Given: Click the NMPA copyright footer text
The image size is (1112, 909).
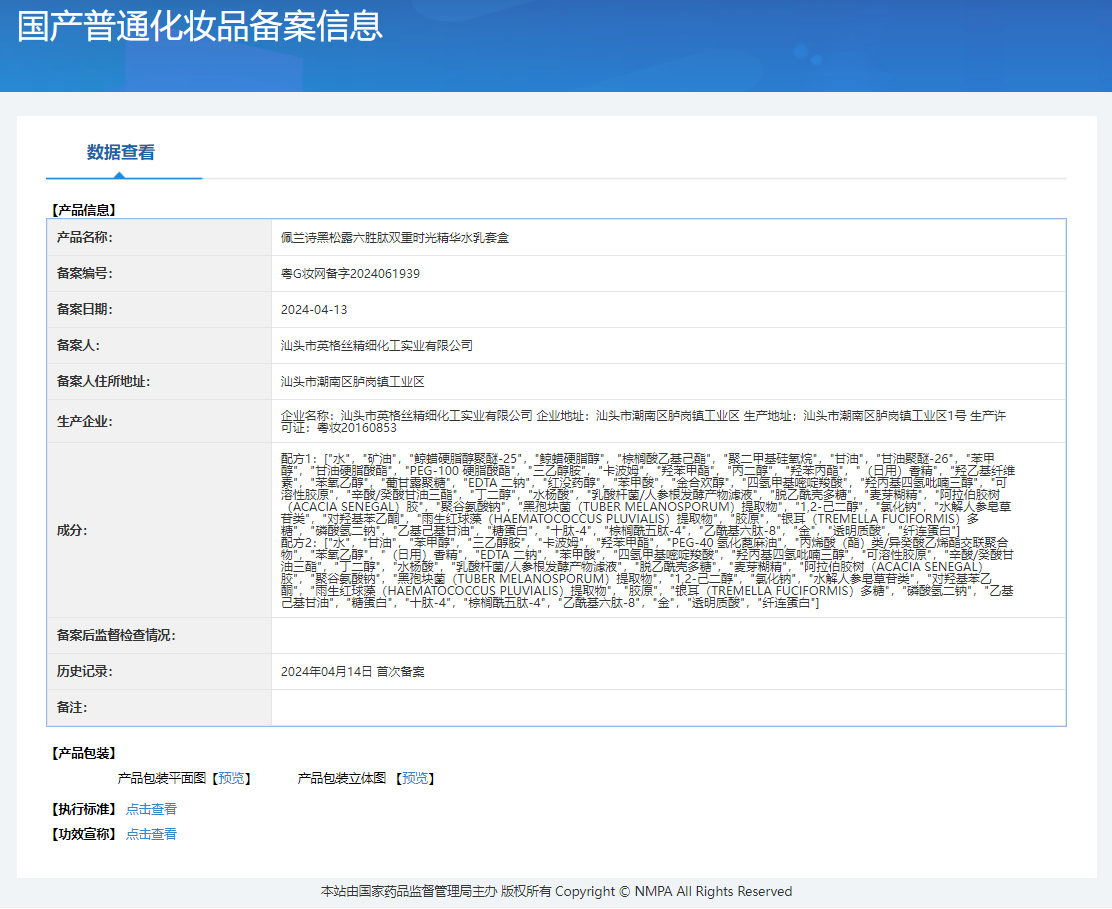Looking at the screenshot, I should (556, 891).
